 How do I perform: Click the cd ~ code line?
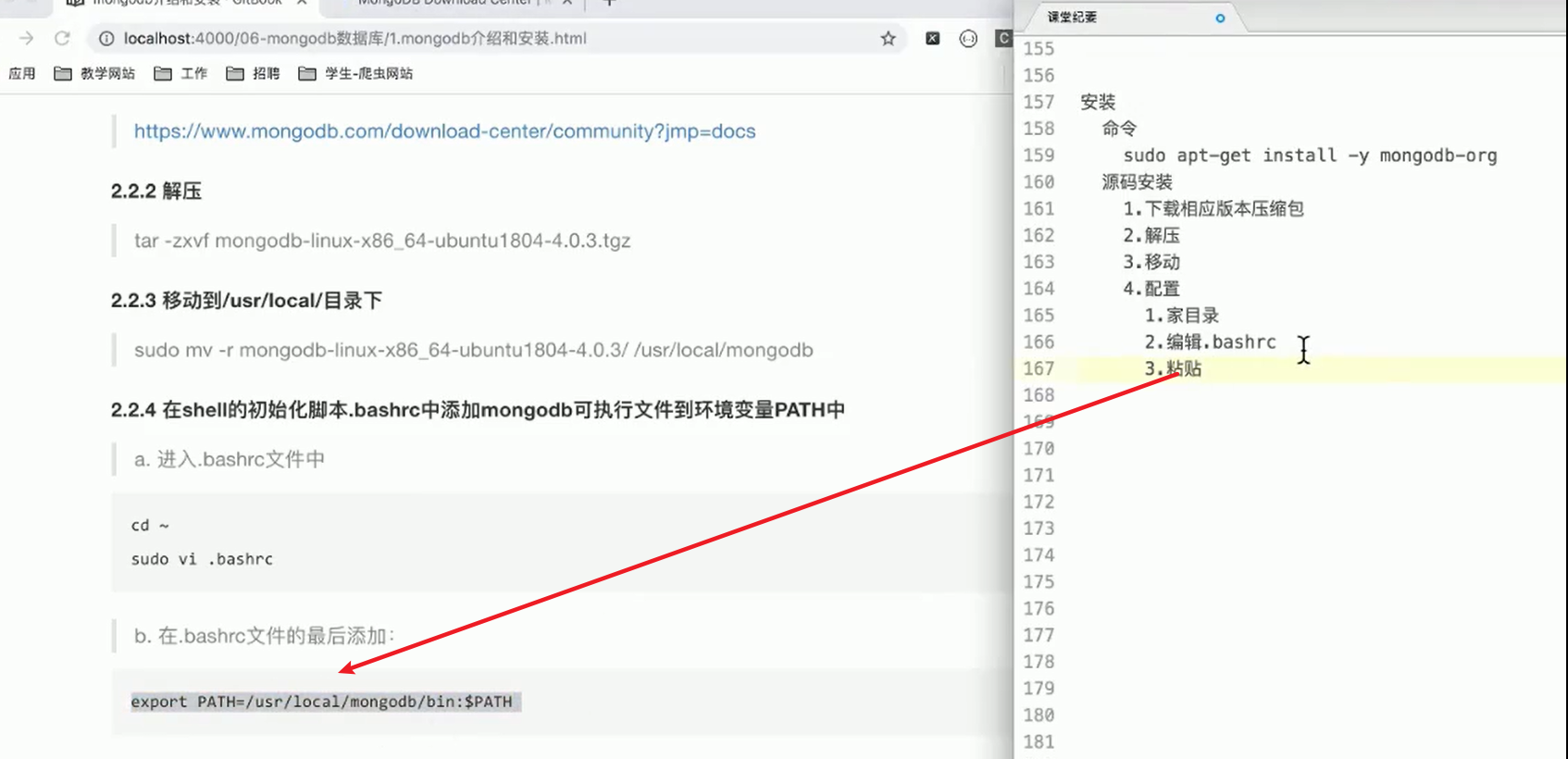[150, 526]
